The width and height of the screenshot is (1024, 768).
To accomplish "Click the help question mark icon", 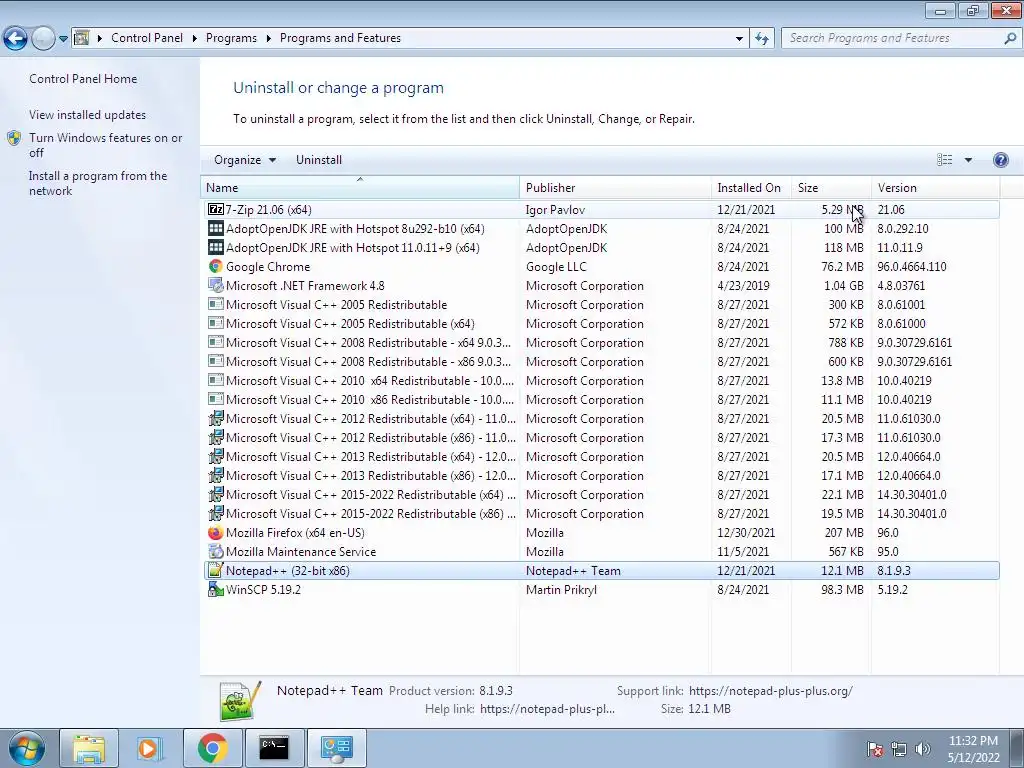I will (x=1000, y=160).
